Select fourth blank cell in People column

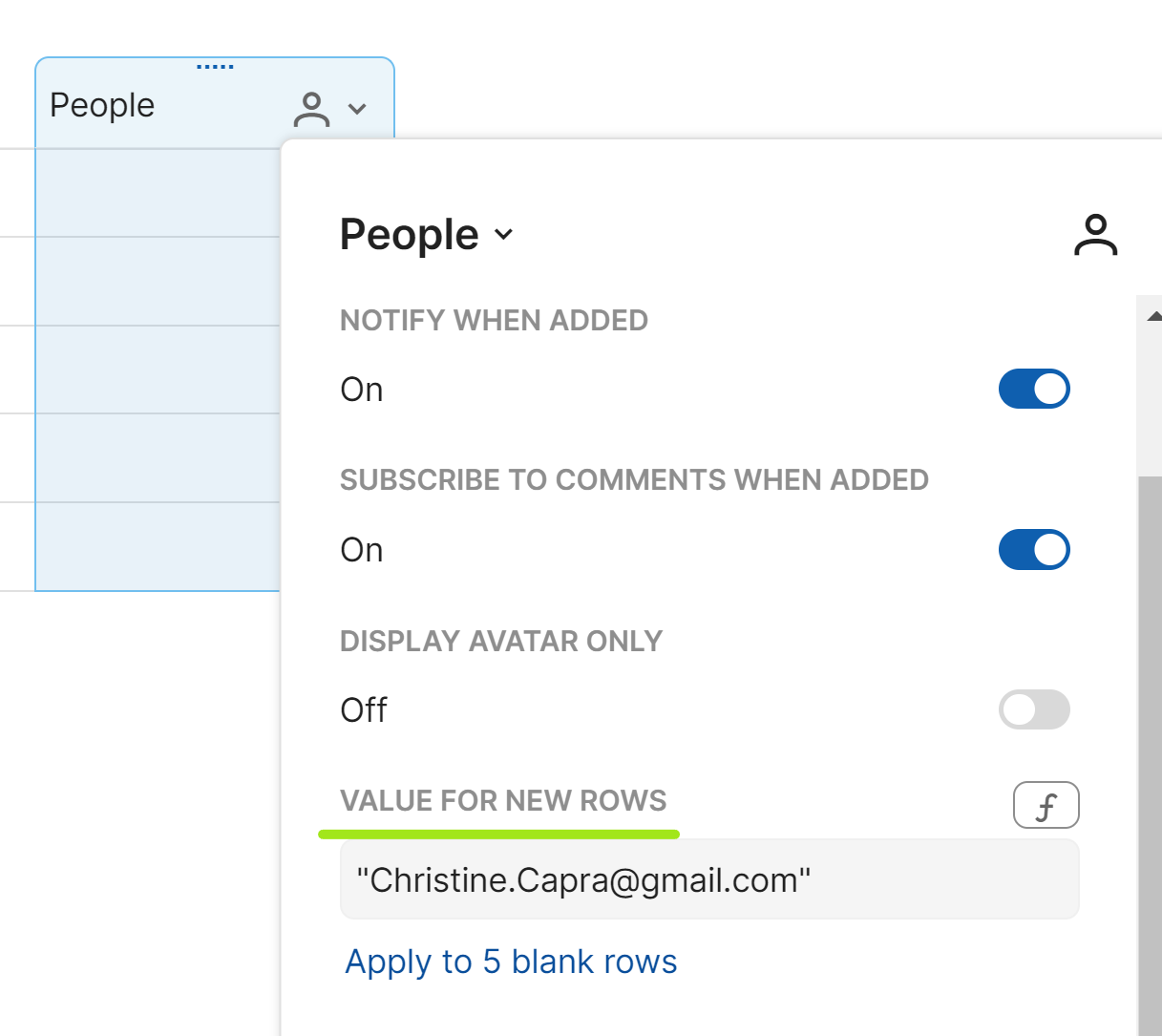(158, 457)
